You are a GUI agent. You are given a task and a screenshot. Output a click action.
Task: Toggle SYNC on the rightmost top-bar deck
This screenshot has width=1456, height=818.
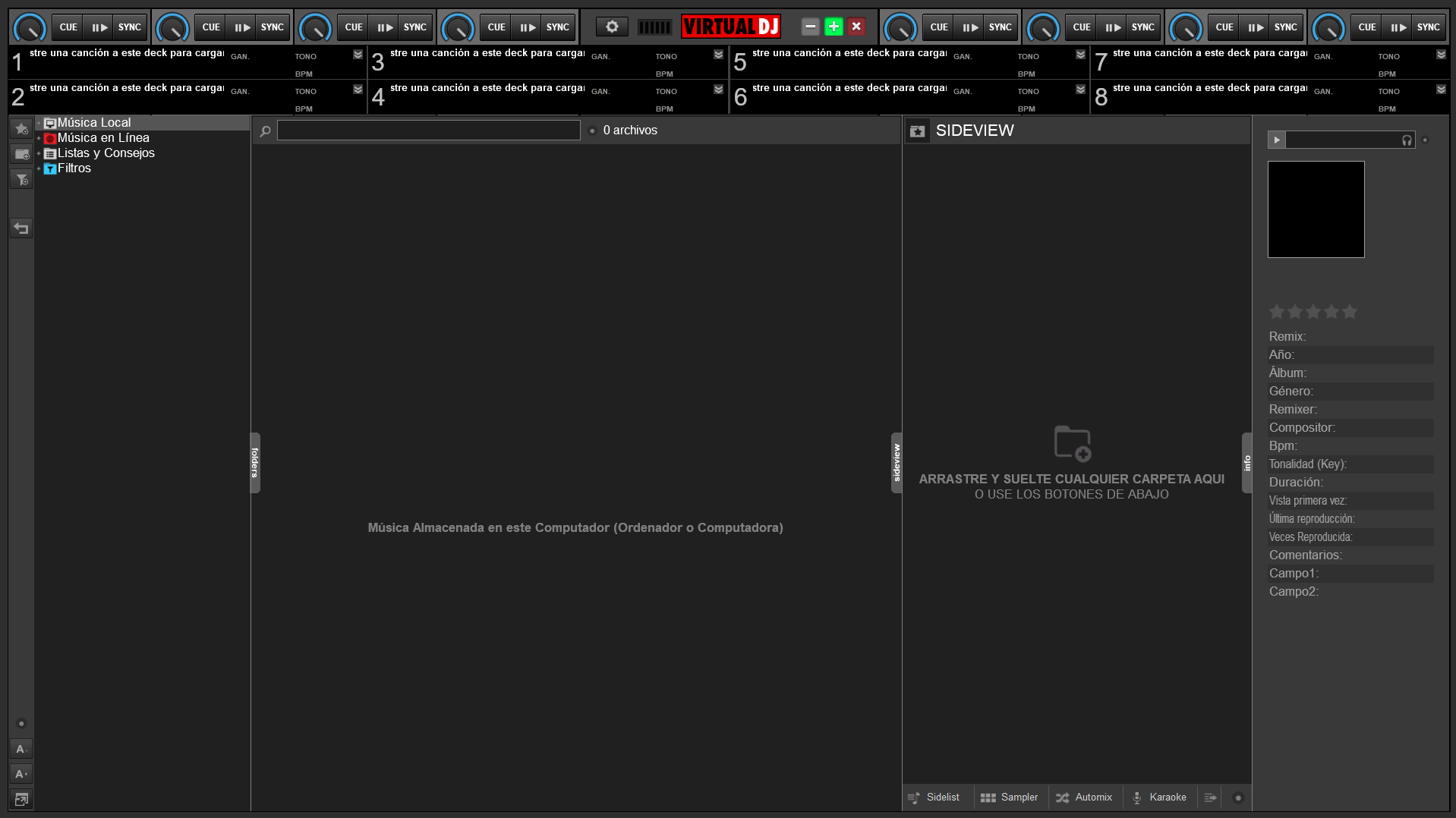(1429, 27)
